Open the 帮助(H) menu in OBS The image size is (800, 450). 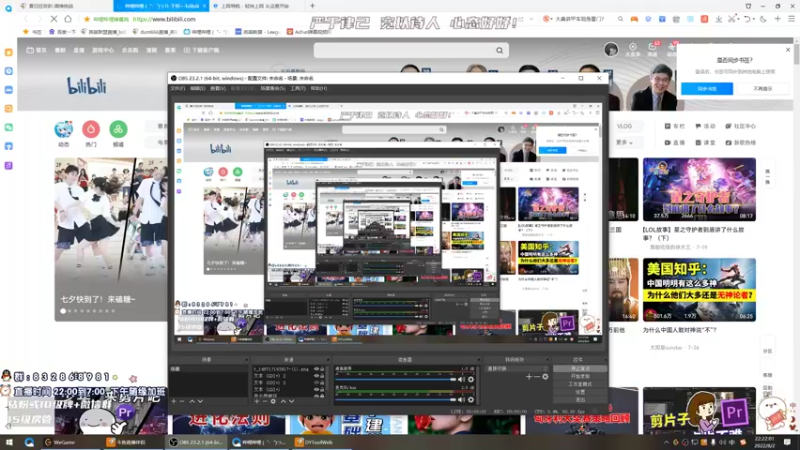tap(319, 88)
